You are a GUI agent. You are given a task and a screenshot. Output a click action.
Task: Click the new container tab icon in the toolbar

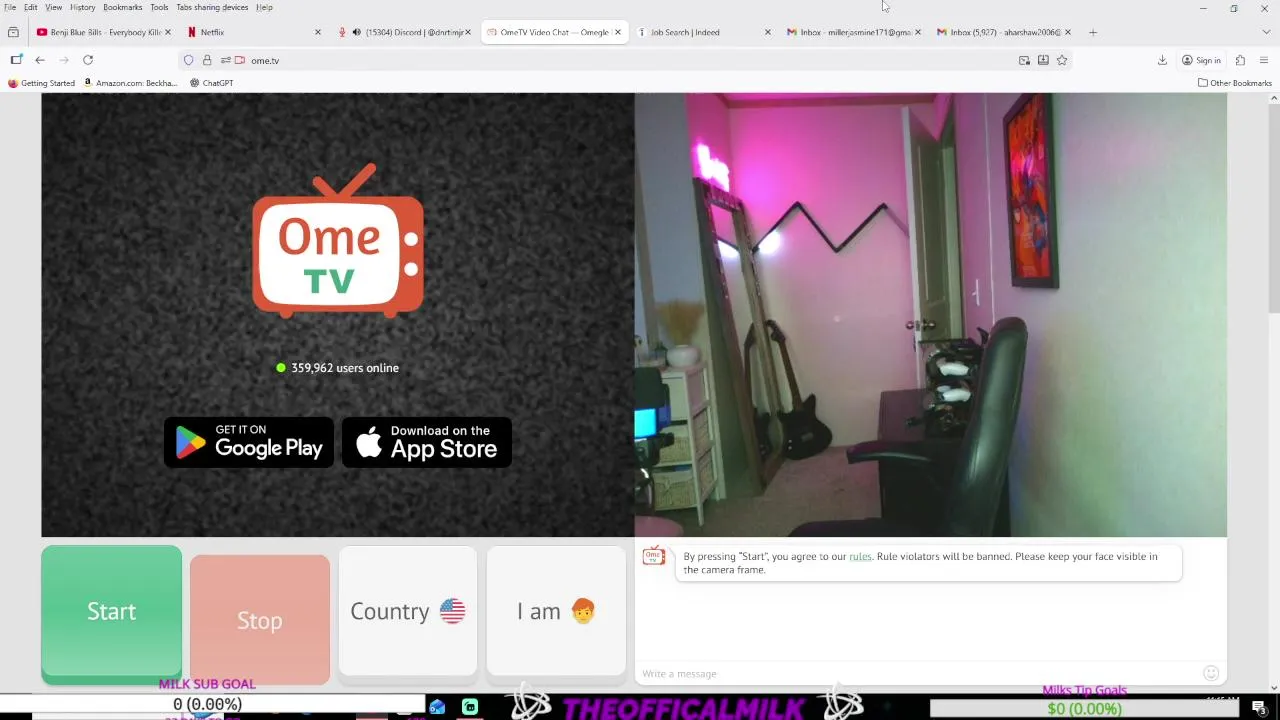pos(16,60)
